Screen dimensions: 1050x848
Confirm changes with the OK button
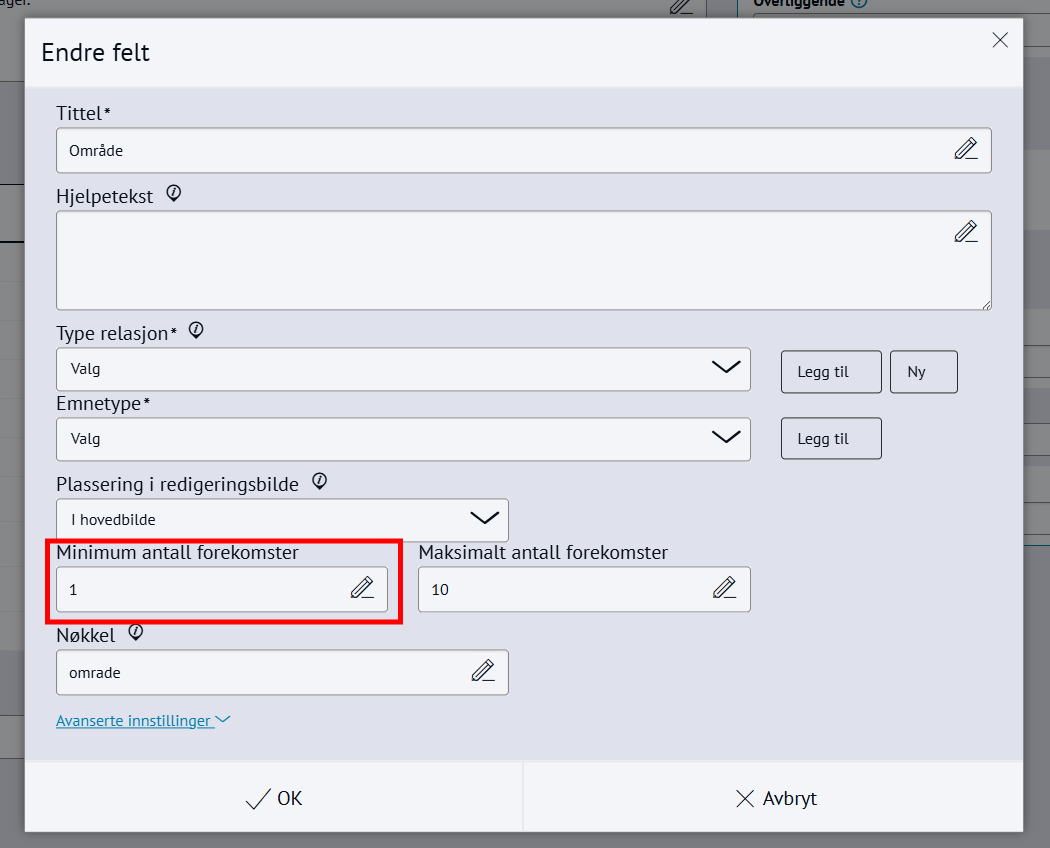[274, 798]
